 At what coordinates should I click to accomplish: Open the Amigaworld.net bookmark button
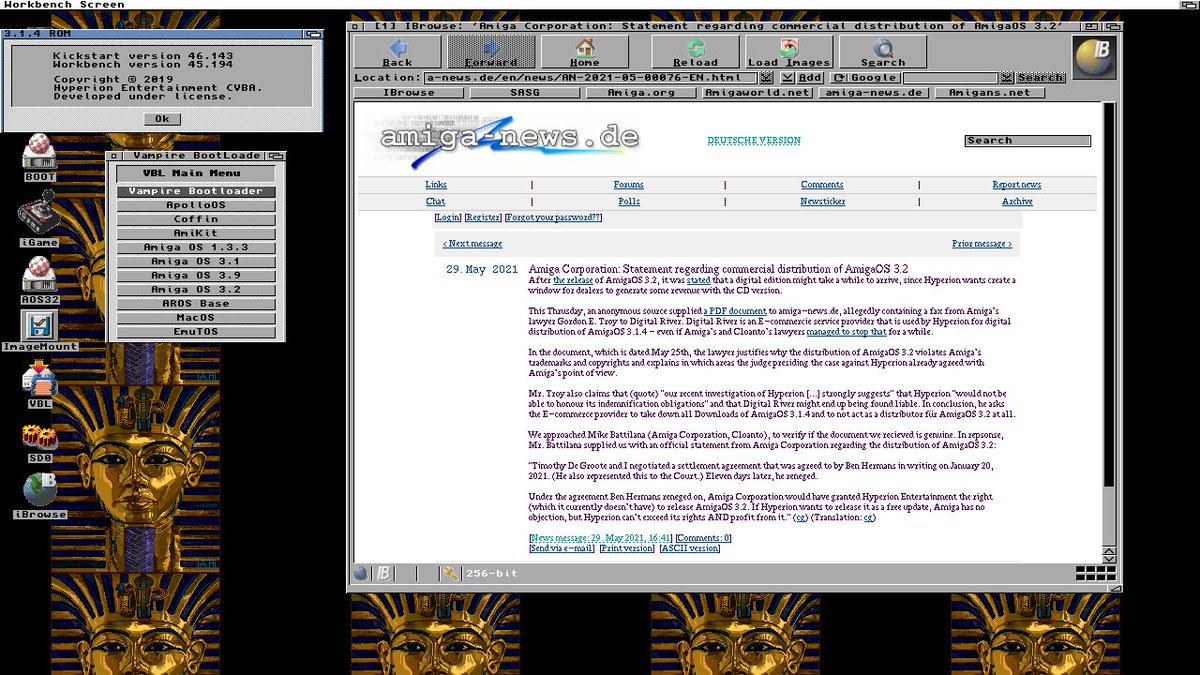[757, 92]
